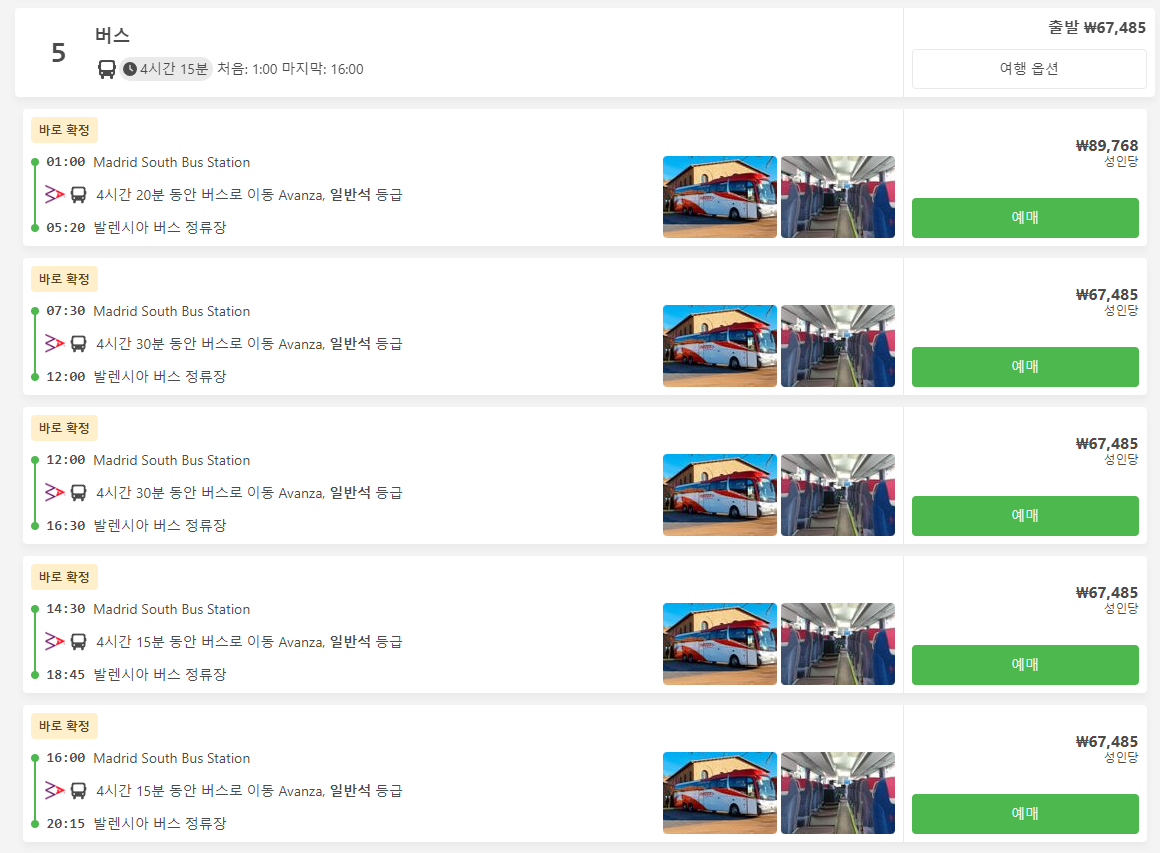Click the bus icon in the header
This screenshot has height=853, width=1160.
107,70
